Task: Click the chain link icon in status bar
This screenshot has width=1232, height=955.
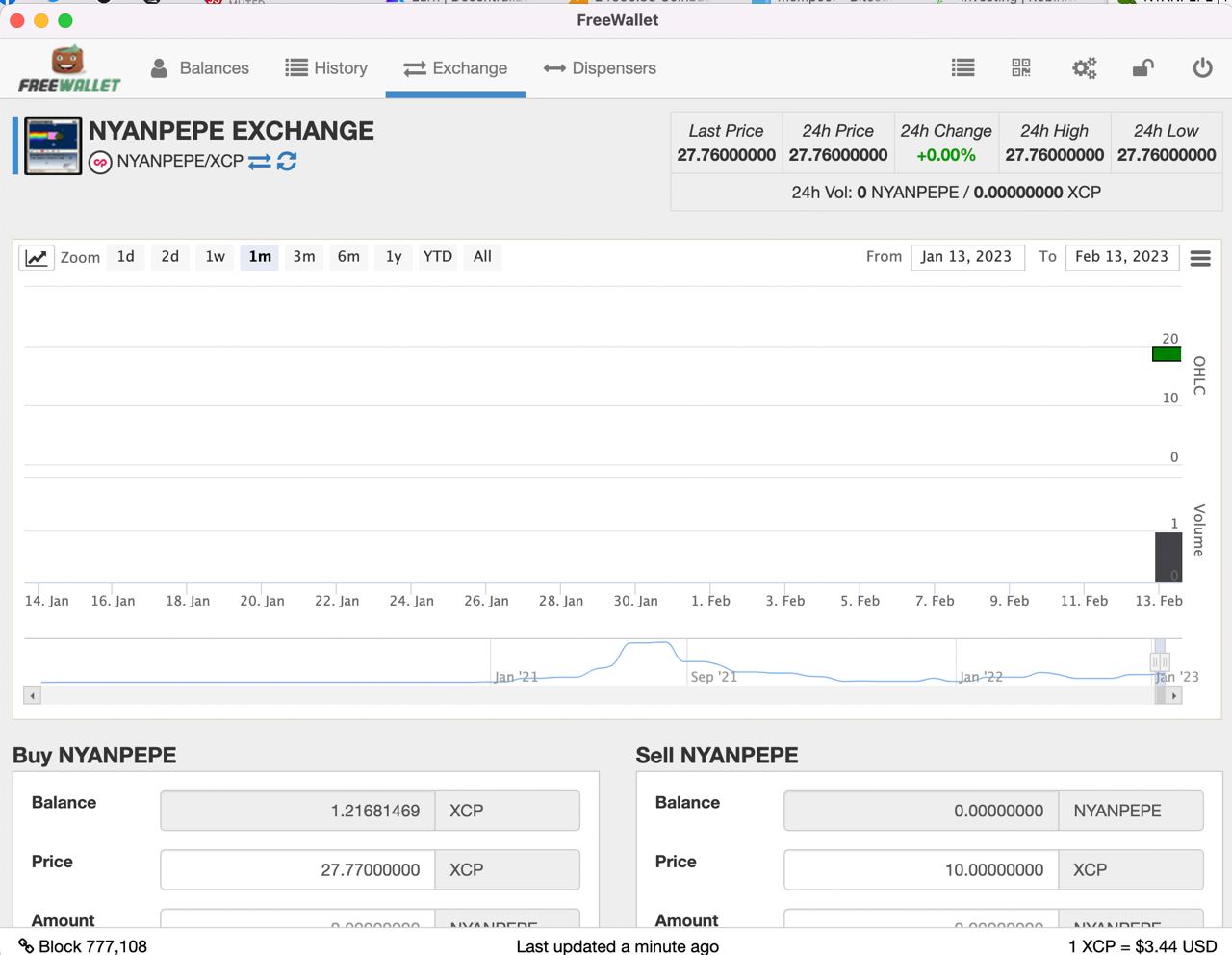Action: pos(26,945)
